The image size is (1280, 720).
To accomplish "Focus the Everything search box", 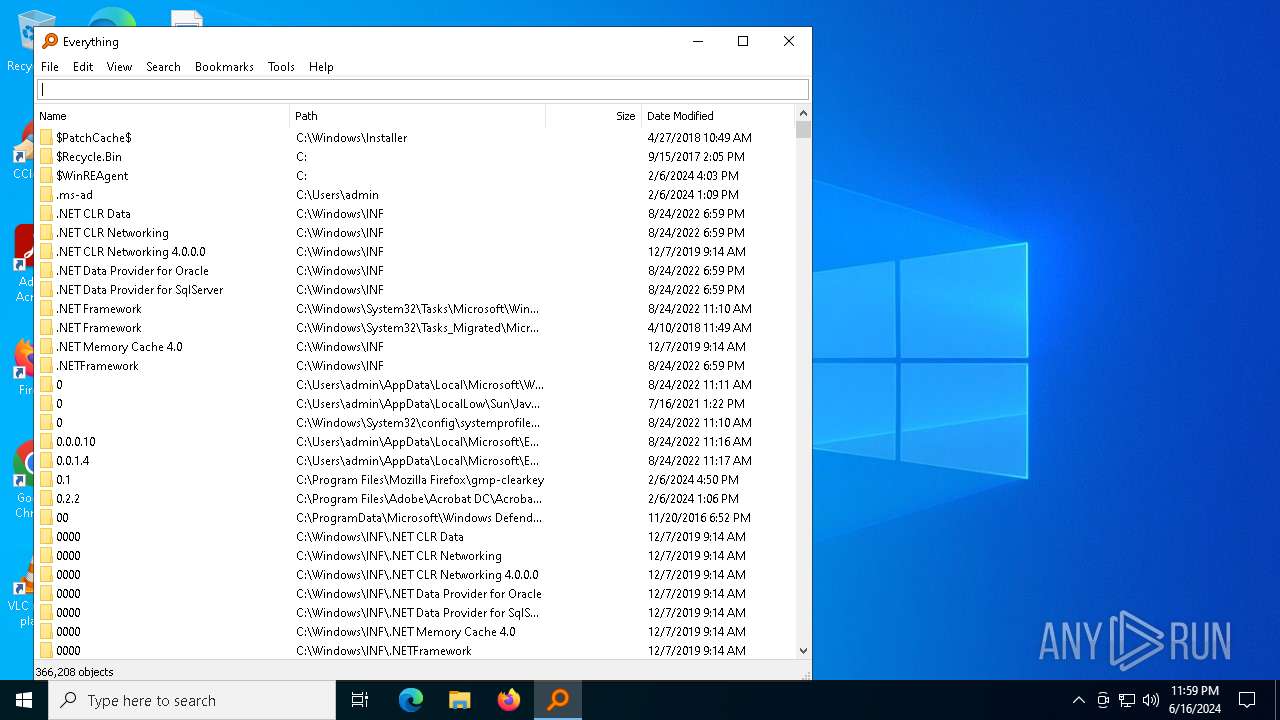I will click(423, 89).
